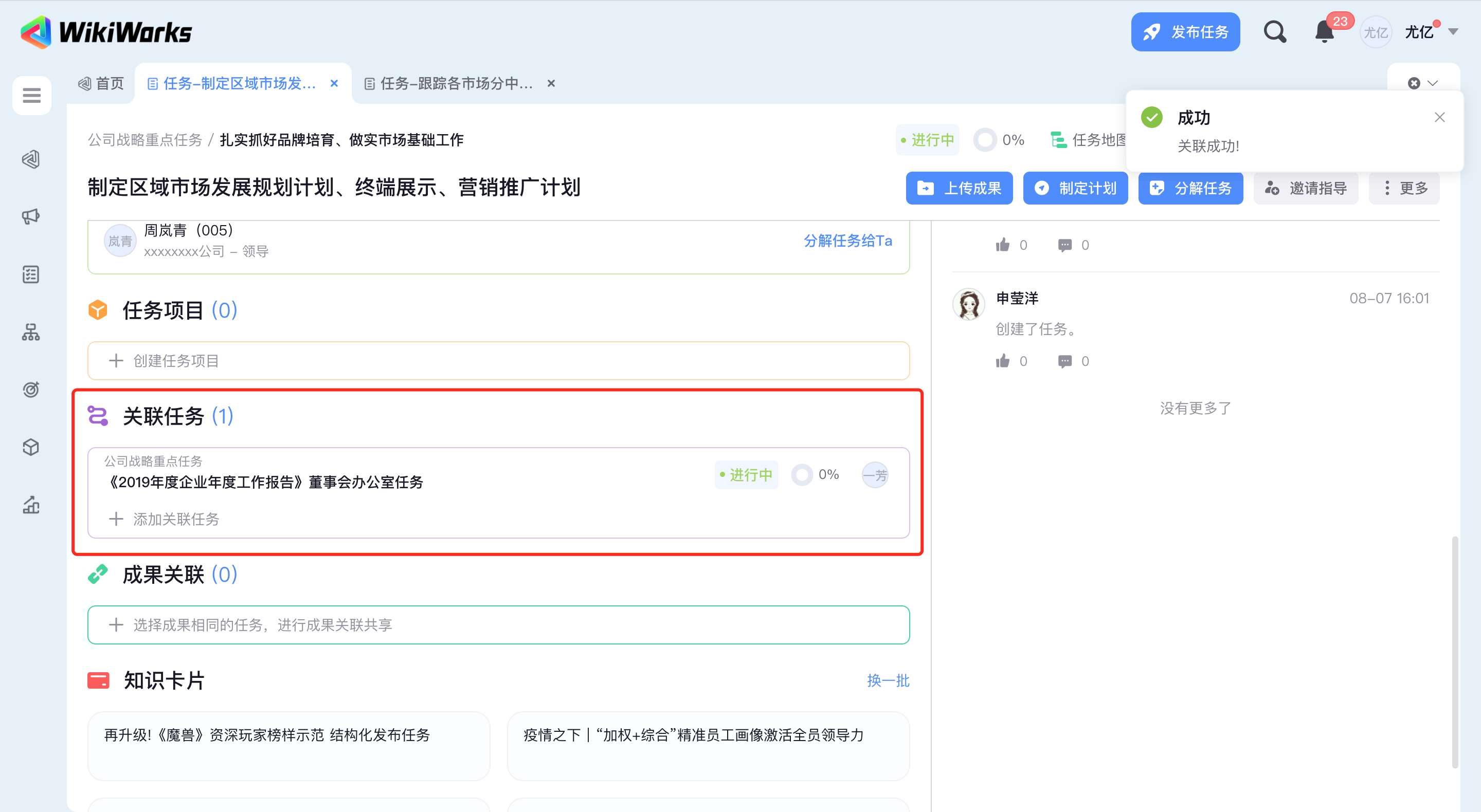The width and height of the screenshot is (1481, 812).
Task: Open the checklist sidebar icon
Action: (31, 274)
